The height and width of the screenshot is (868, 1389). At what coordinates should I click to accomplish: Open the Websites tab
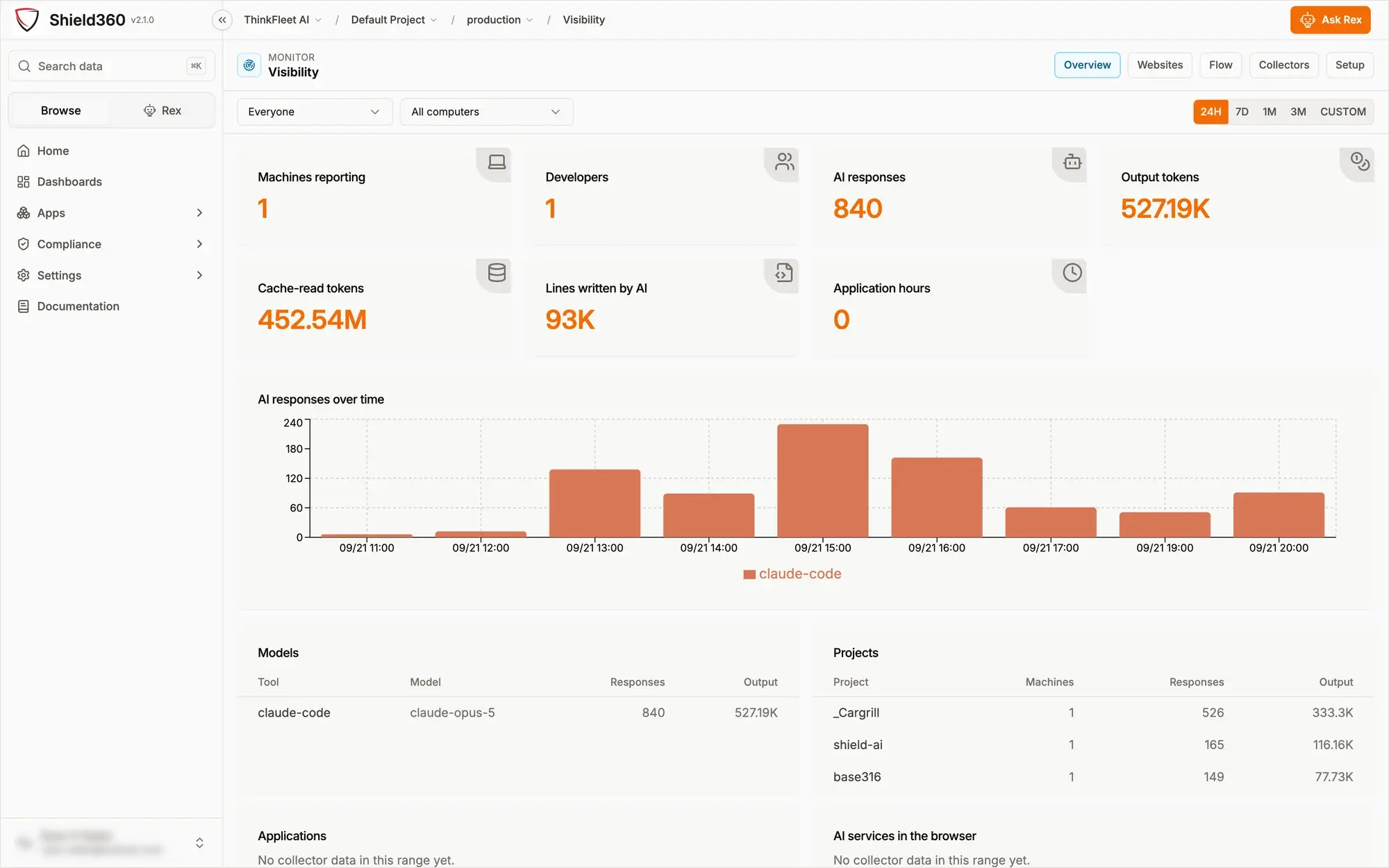click(1160, 65)
